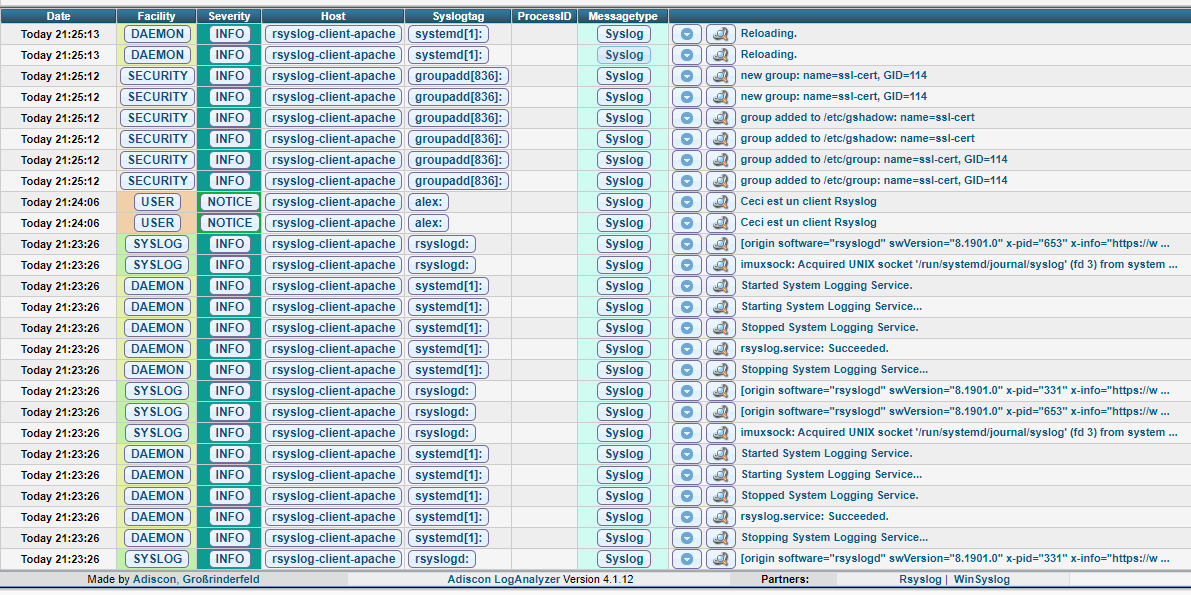Open magnifier on the imuxsock UNIX socket entry
1191x595 pixels.
721,265
